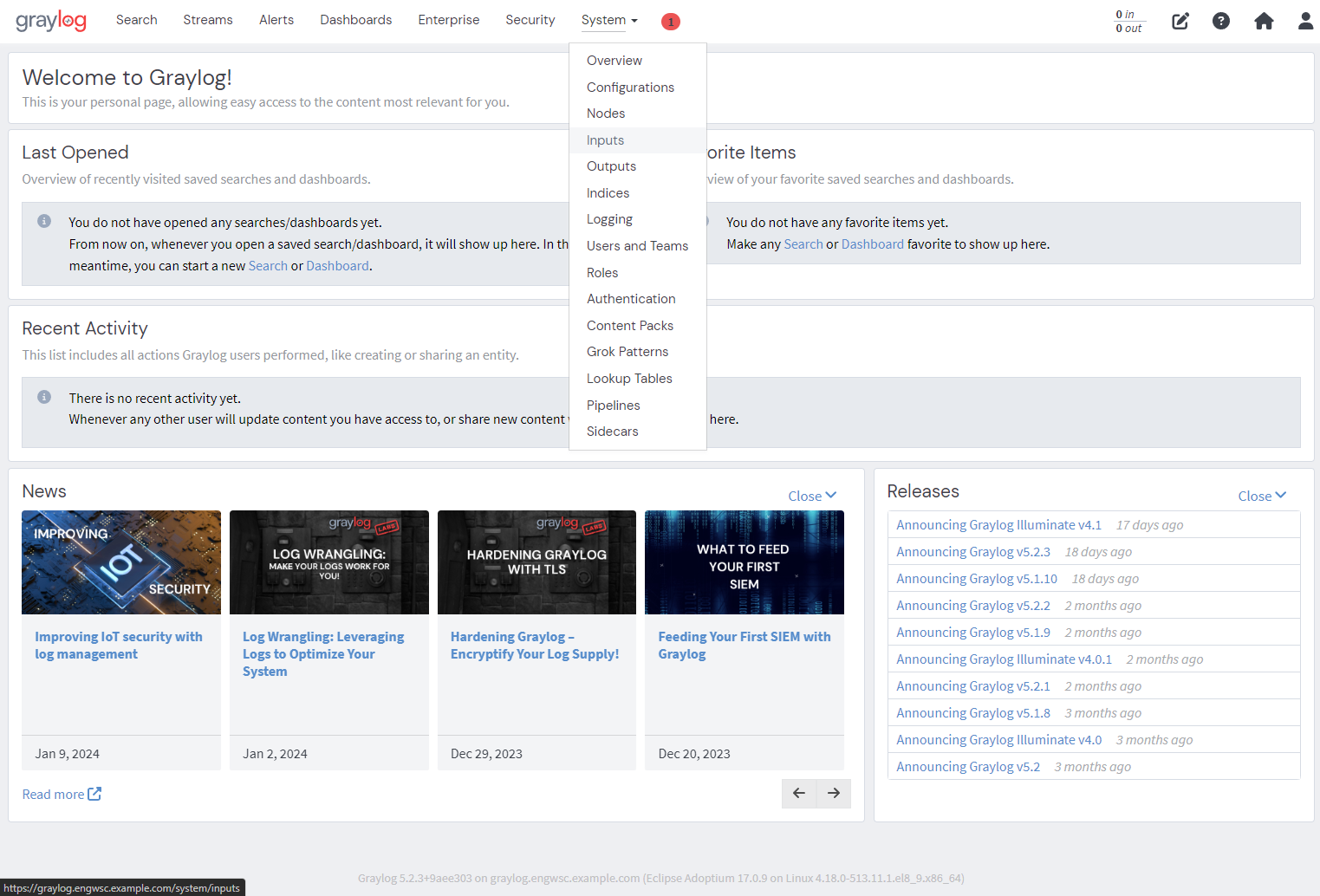Select Roles in System menu
The image size is (1320, 896).
click(638, 273)
